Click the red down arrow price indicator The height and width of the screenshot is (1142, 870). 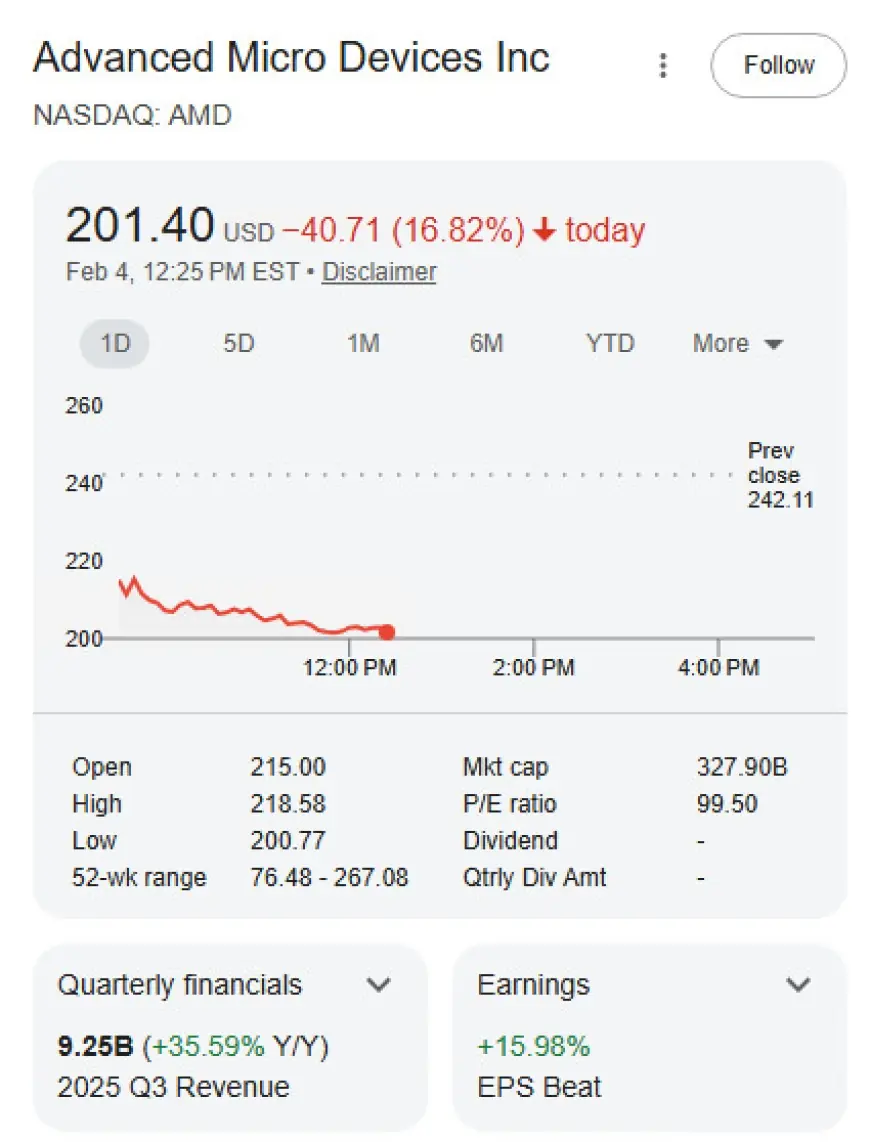(x=544, y=231)
